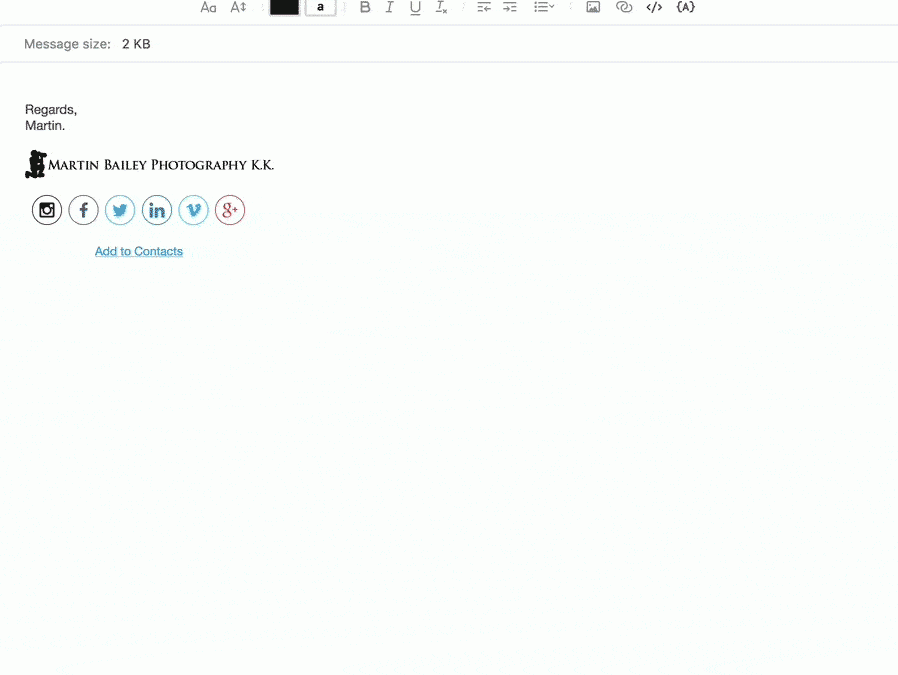Image resolution: width=898 pixels, height=675 pixels.
Task: Open the HTML source code view
Action: click(x=654, y=7)
